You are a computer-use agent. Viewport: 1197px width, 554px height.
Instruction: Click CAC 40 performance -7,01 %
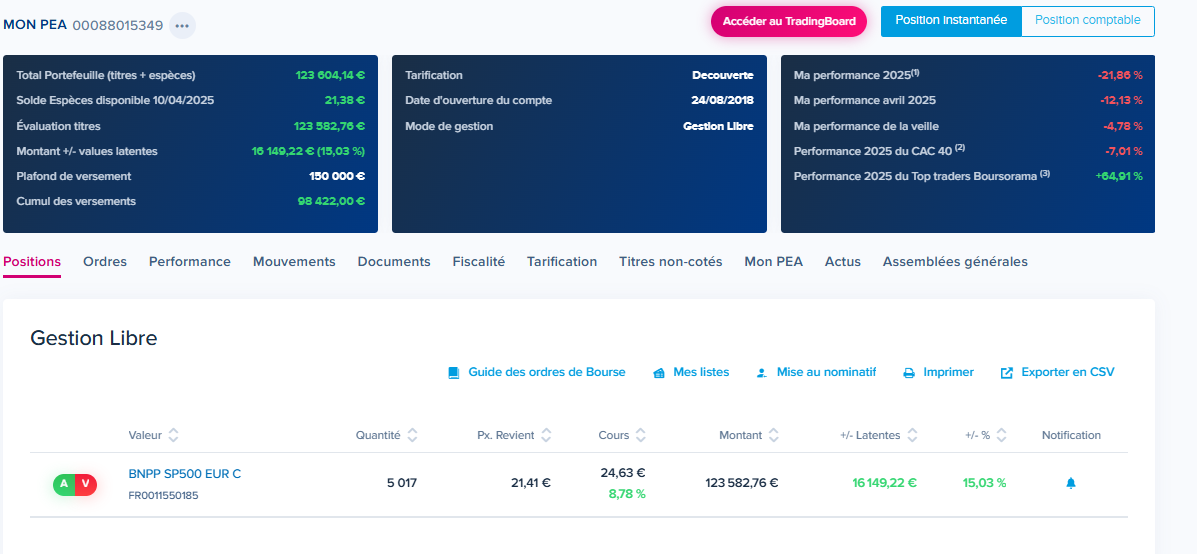tap(1124, 151)
